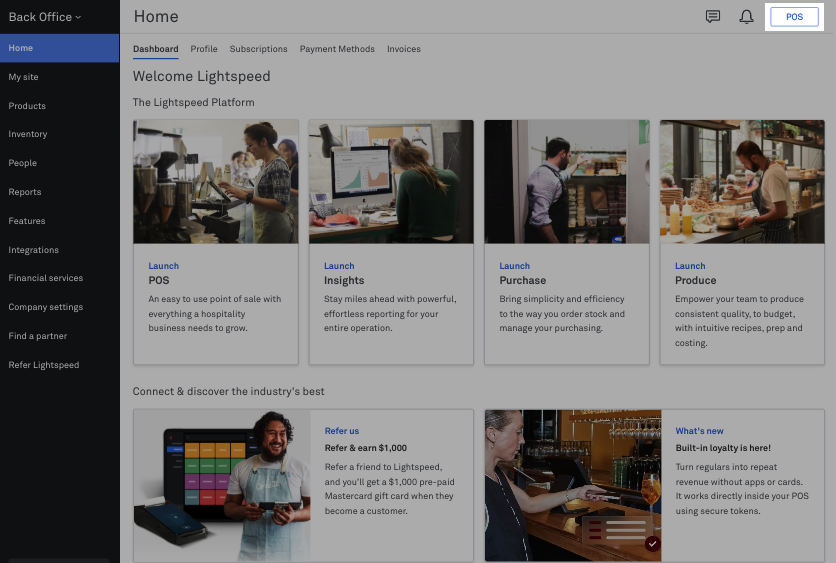Switch to the Subscriptions tab
This screenshot has height=563, width=836.
(x=258, y=49)
